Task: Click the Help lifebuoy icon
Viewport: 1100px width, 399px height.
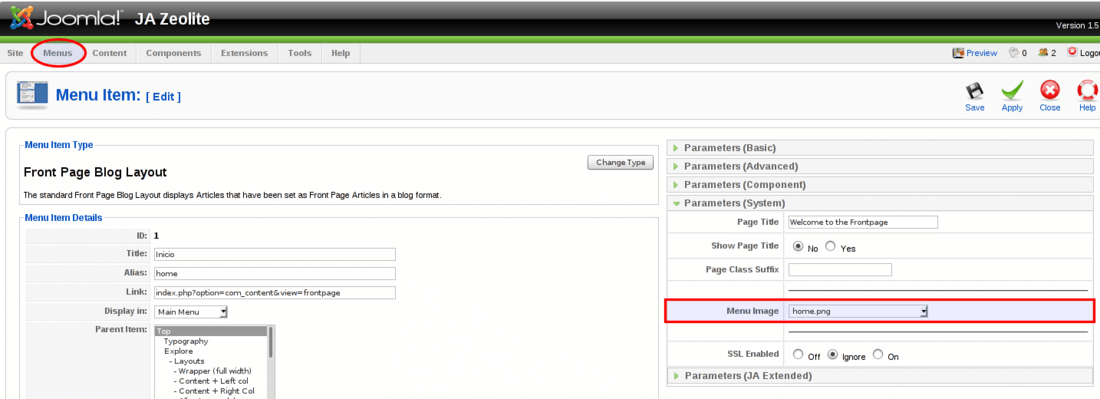Action: [x=1087, y=91]
